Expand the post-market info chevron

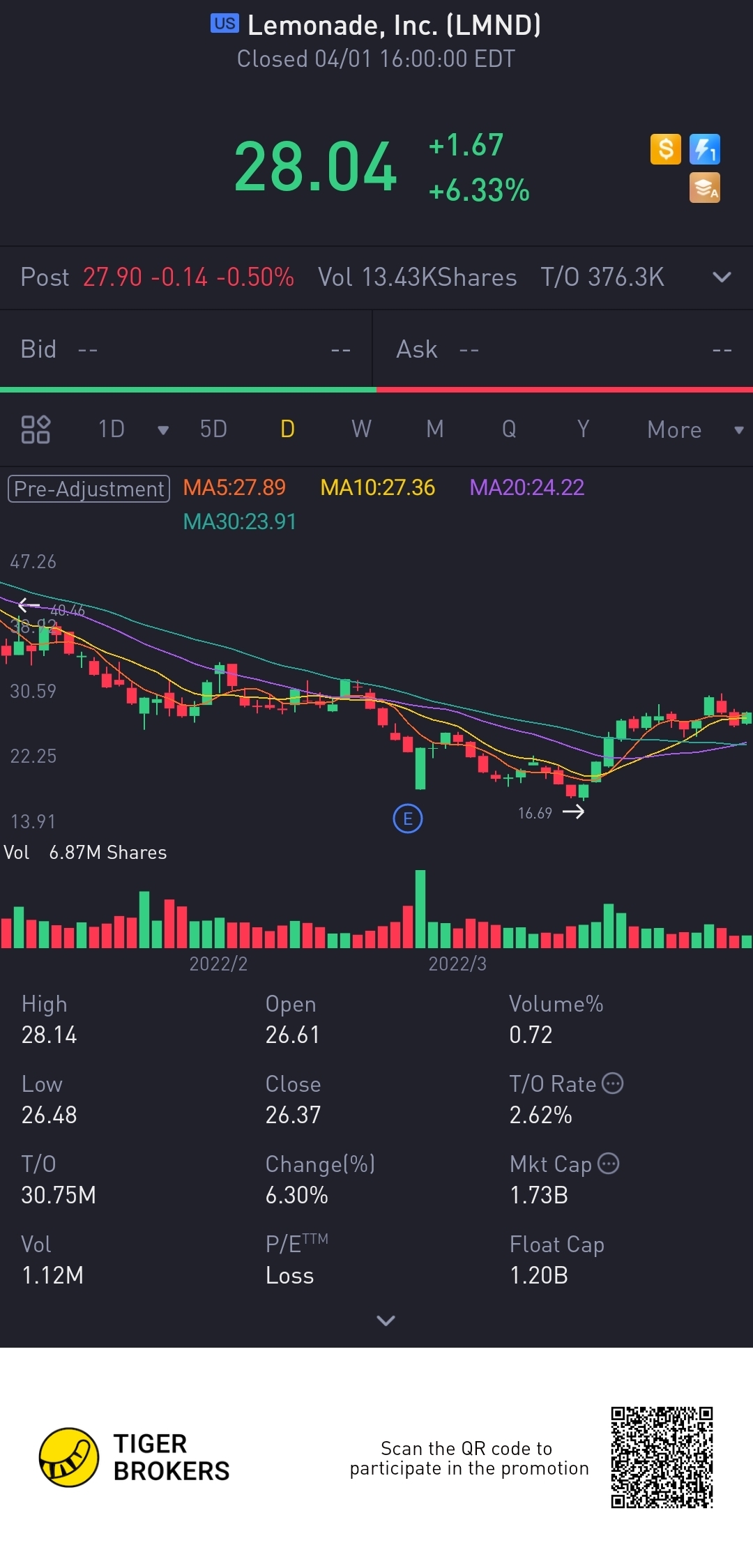pos(722,277)
